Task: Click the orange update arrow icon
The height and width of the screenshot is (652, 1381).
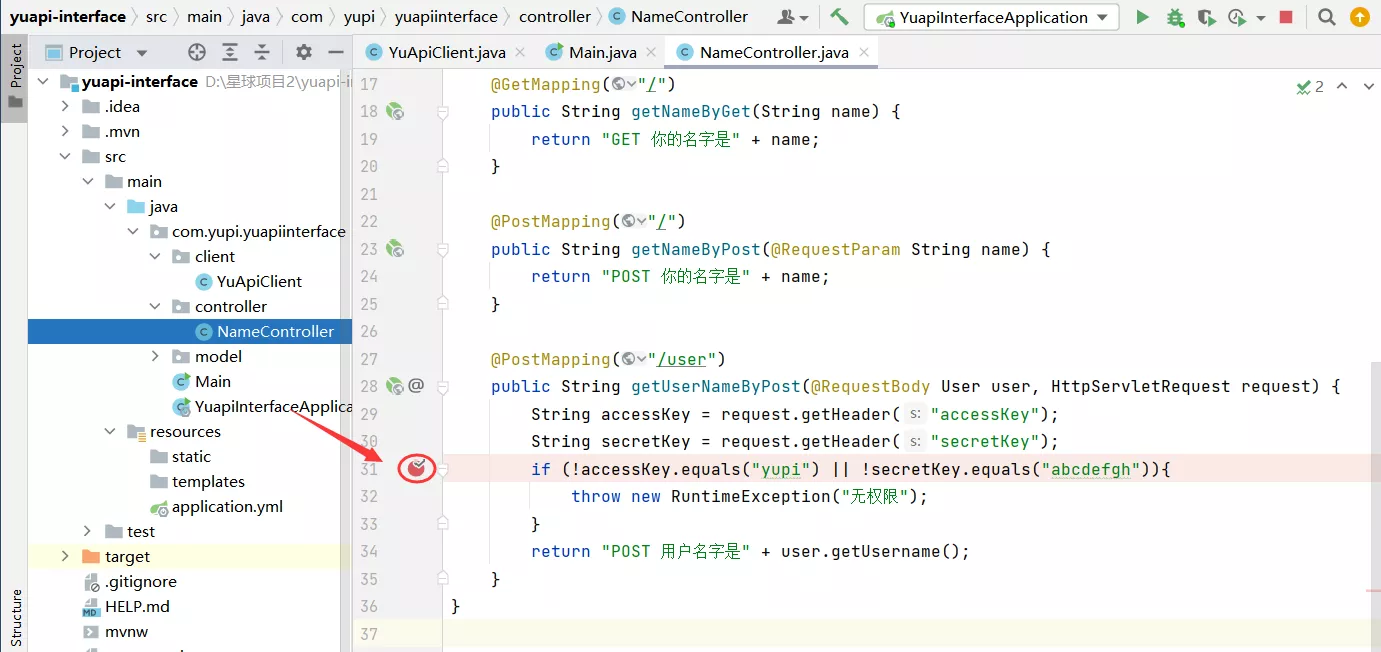Action: click(x=1359, y=17)
